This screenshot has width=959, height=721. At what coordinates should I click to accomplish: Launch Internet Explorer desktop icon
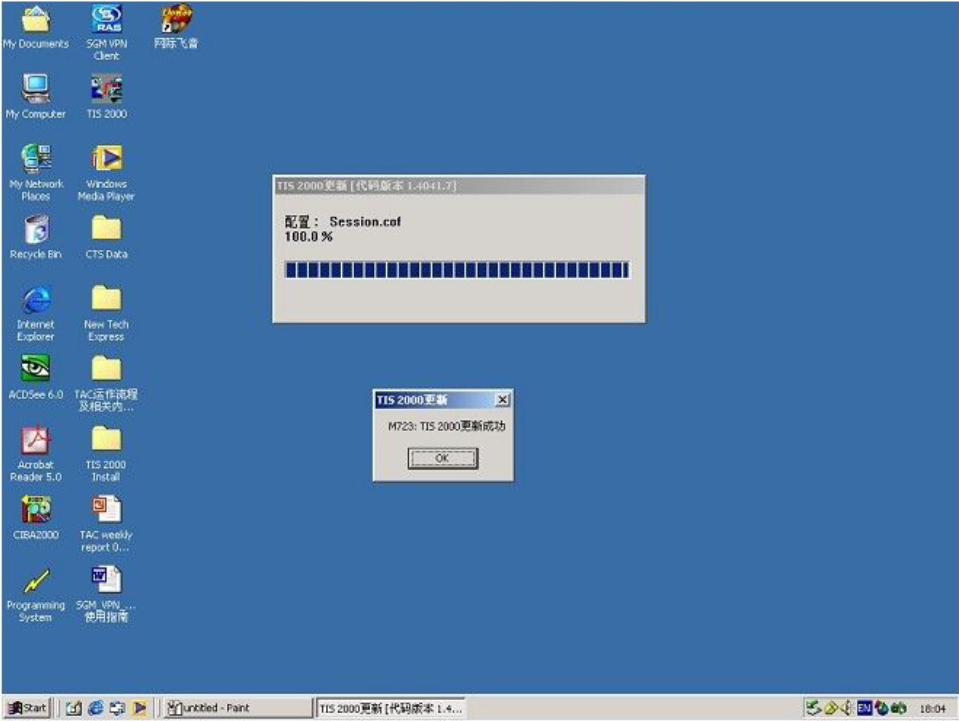(x=35, y=313)
